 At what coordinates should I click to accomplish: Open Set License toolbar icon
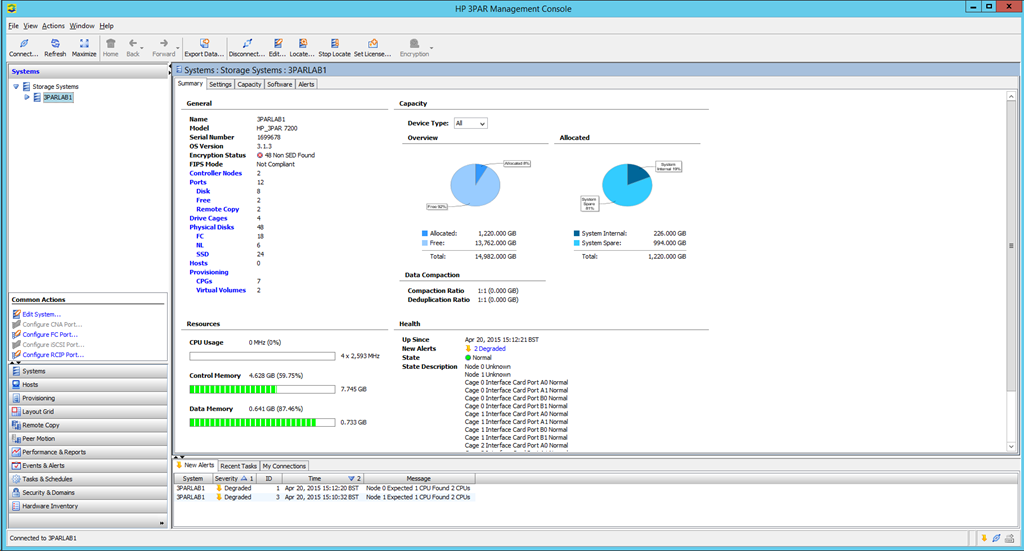coord(372,48)
